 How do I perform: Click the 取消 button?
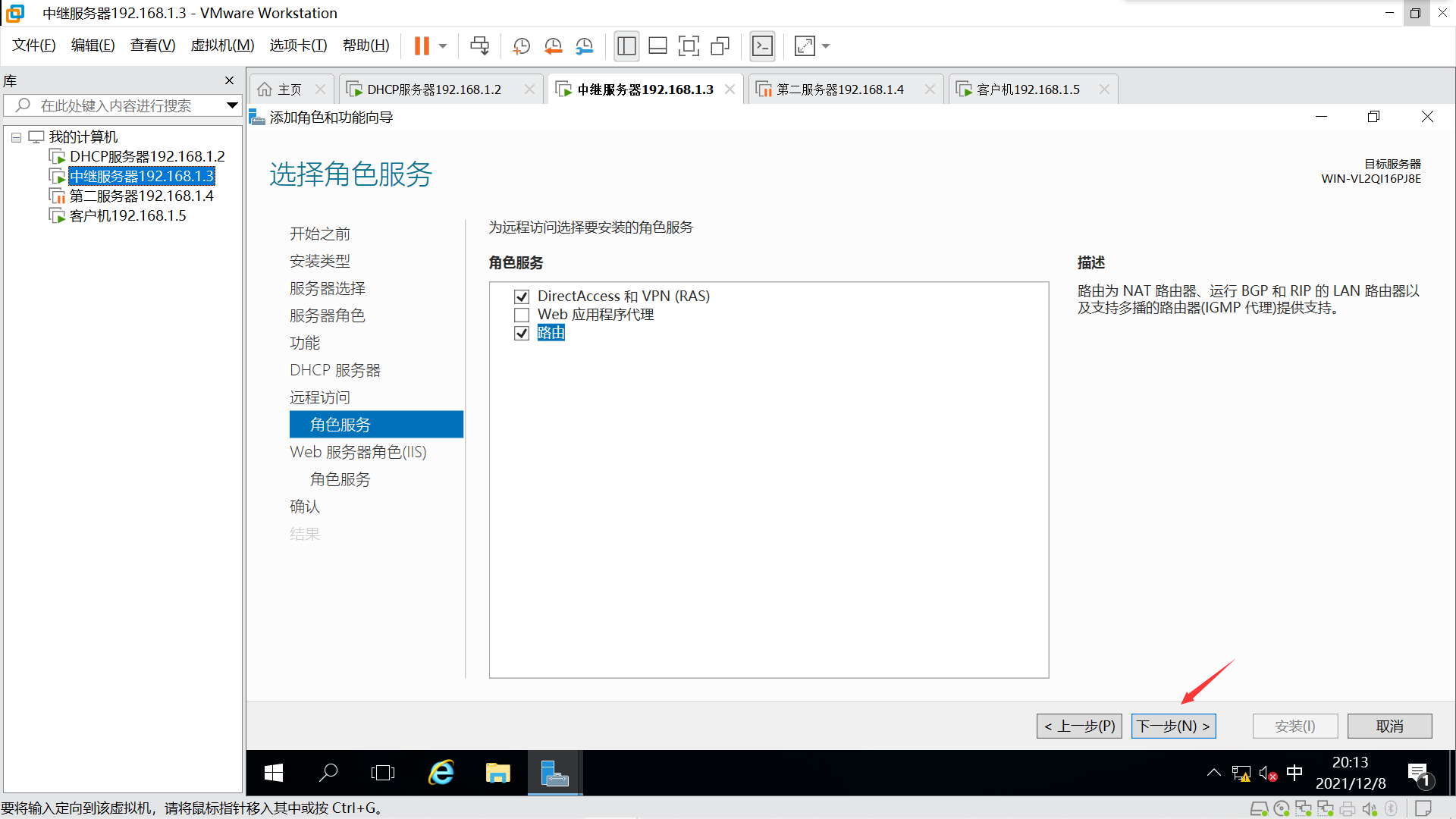[1389, 726]
